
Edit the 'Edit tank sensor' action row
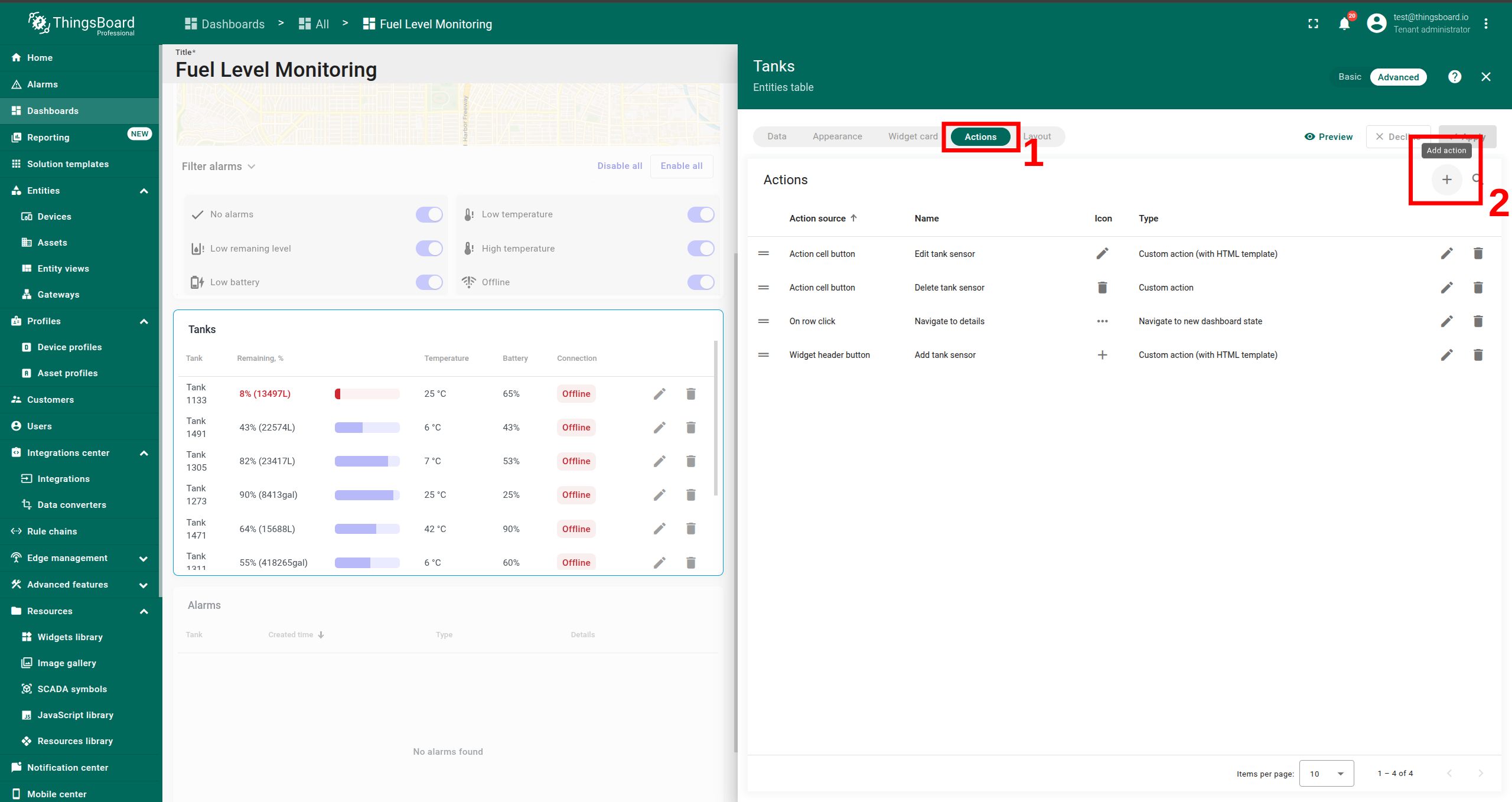tap(1446, 254)
